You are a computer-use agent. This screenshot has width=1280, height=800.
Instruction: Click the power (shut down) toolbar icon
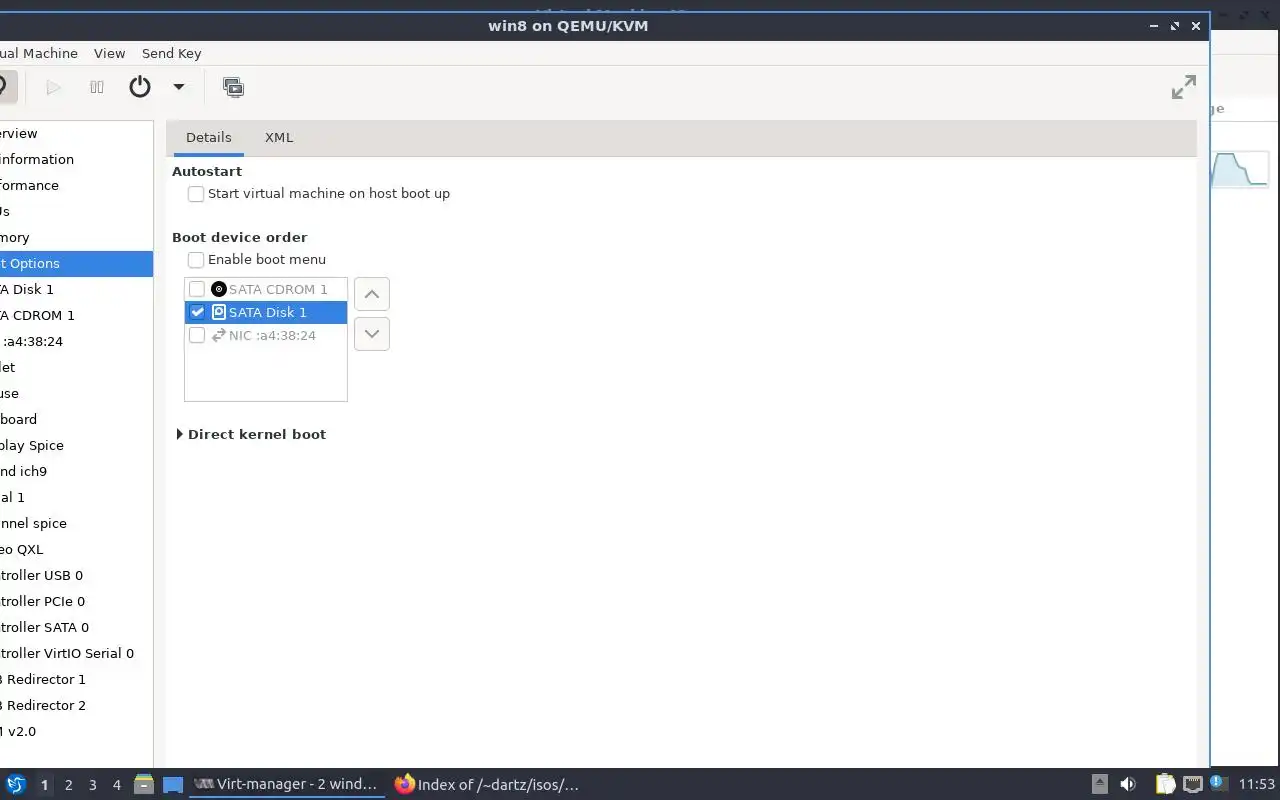tap(140, 87)
